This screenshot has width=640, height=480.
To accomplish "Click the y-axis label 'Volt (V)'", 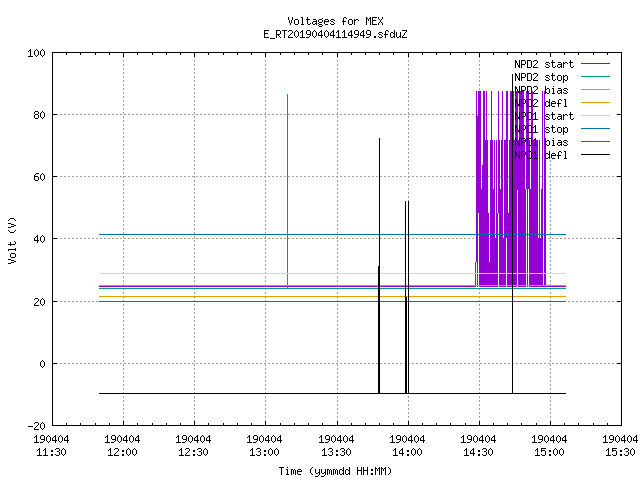I will tap(12, 240).
